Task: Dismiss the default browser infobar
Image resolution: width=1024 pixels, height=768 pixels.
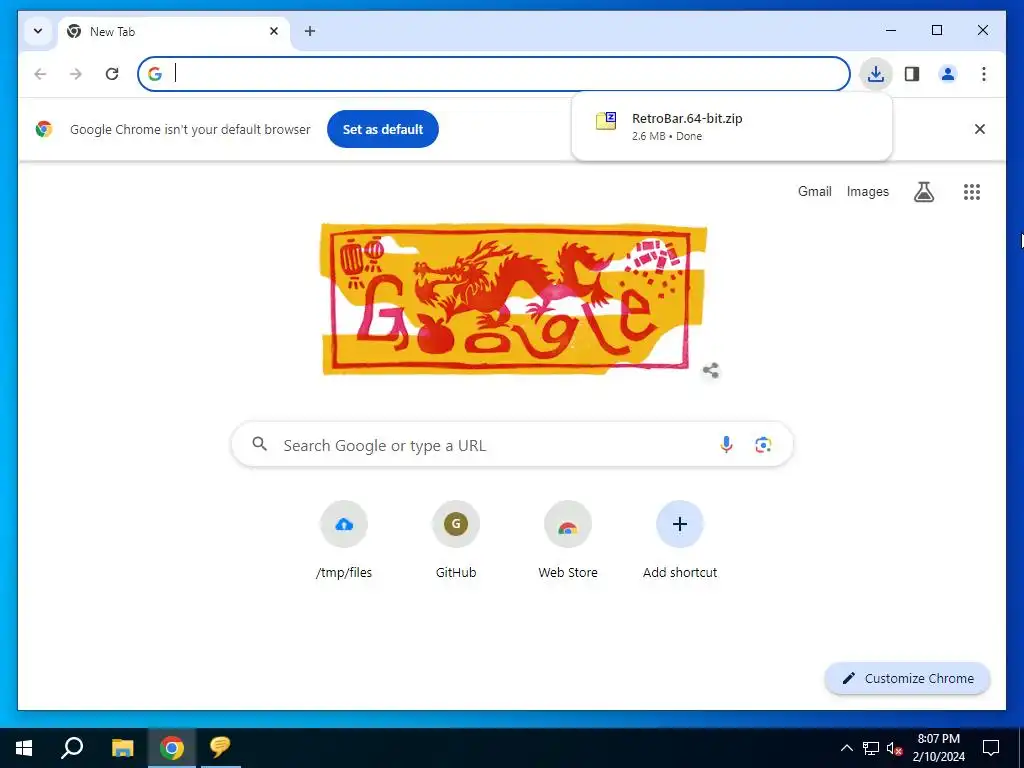Action: [x=980, y=129]
